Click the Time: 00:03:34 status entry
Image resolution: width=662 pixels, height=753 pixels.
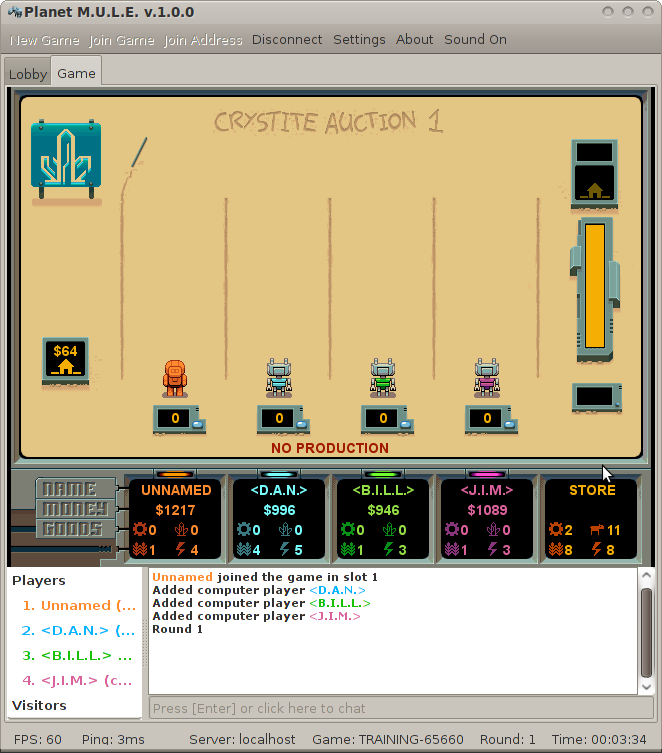coord(599,739)
